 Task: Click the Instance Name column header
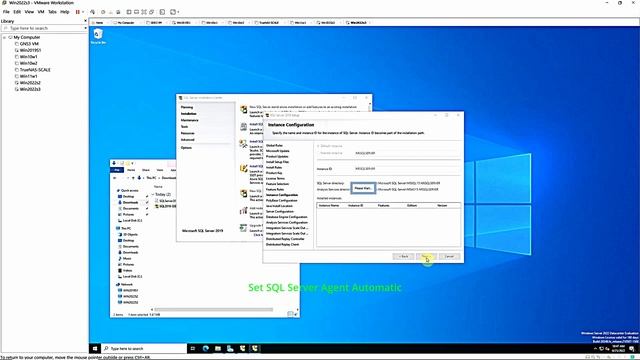[329, 206]
